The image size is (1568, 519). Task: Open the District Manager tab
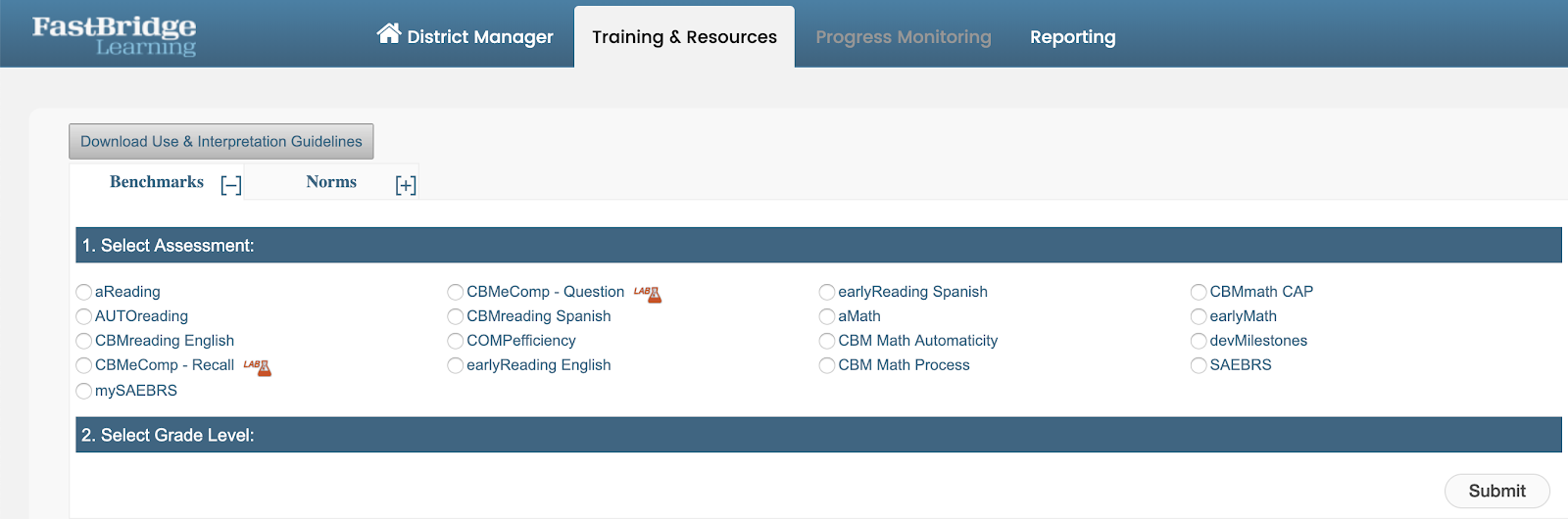pyautogui.click(x=465, y=36)
